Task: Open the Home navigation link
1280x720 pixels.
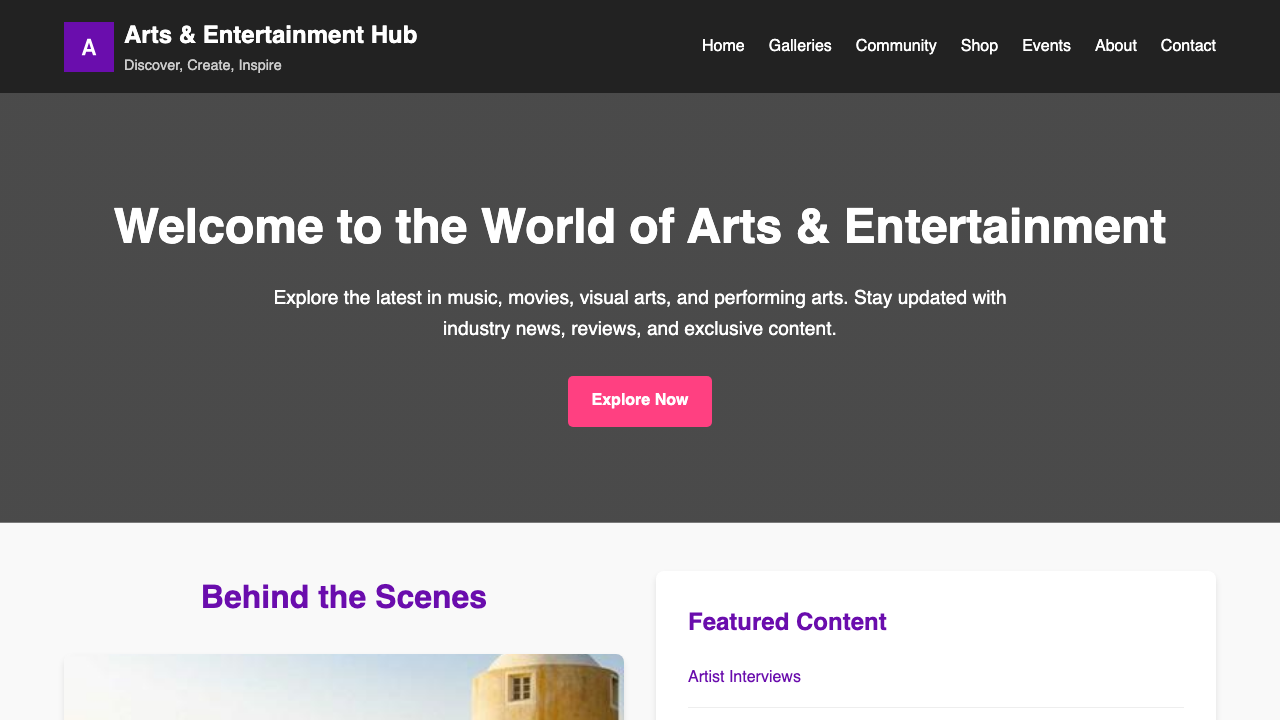Action: (x=723, y=45)
